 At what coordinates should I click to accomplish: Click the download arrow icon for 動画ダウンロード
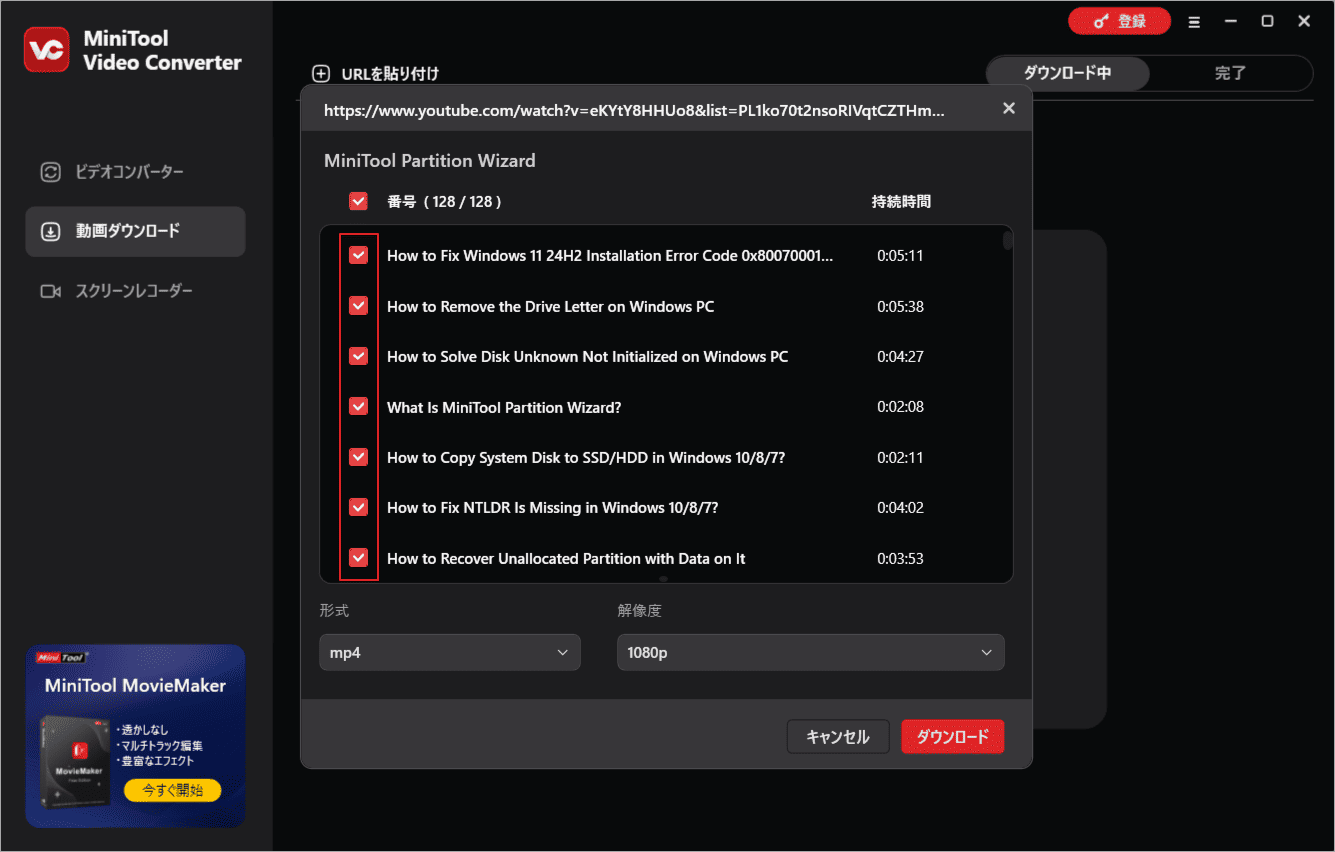point(50,232)
